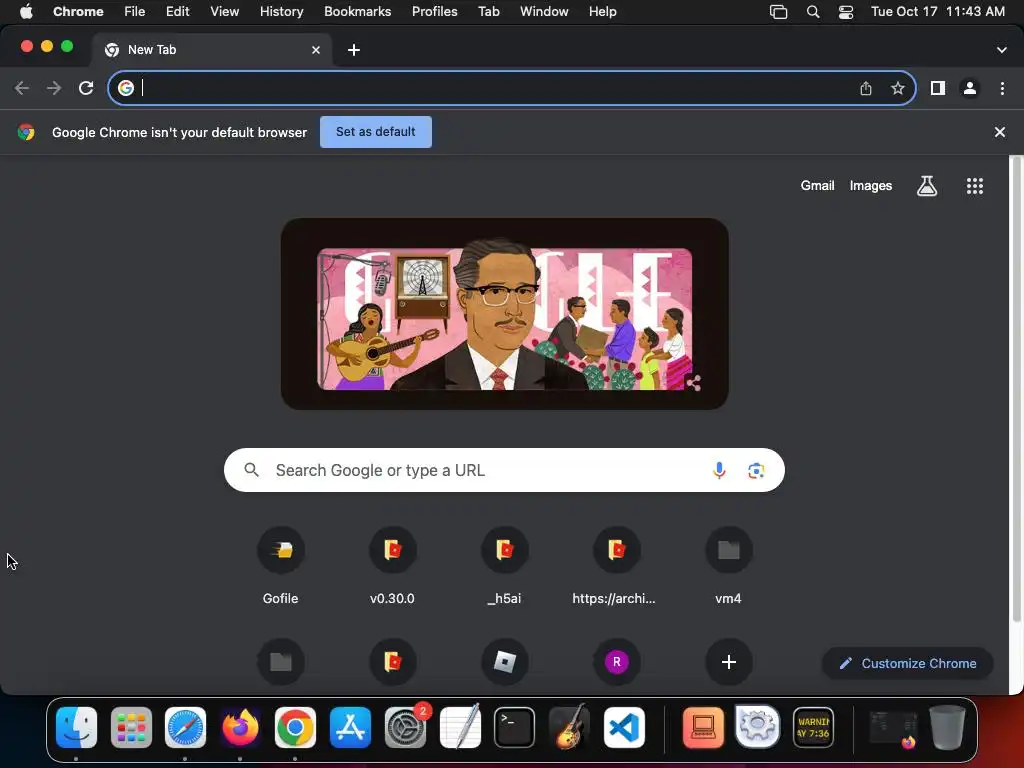Open Search Labs flask icon

pyautogui.click(x=927, y=186)
